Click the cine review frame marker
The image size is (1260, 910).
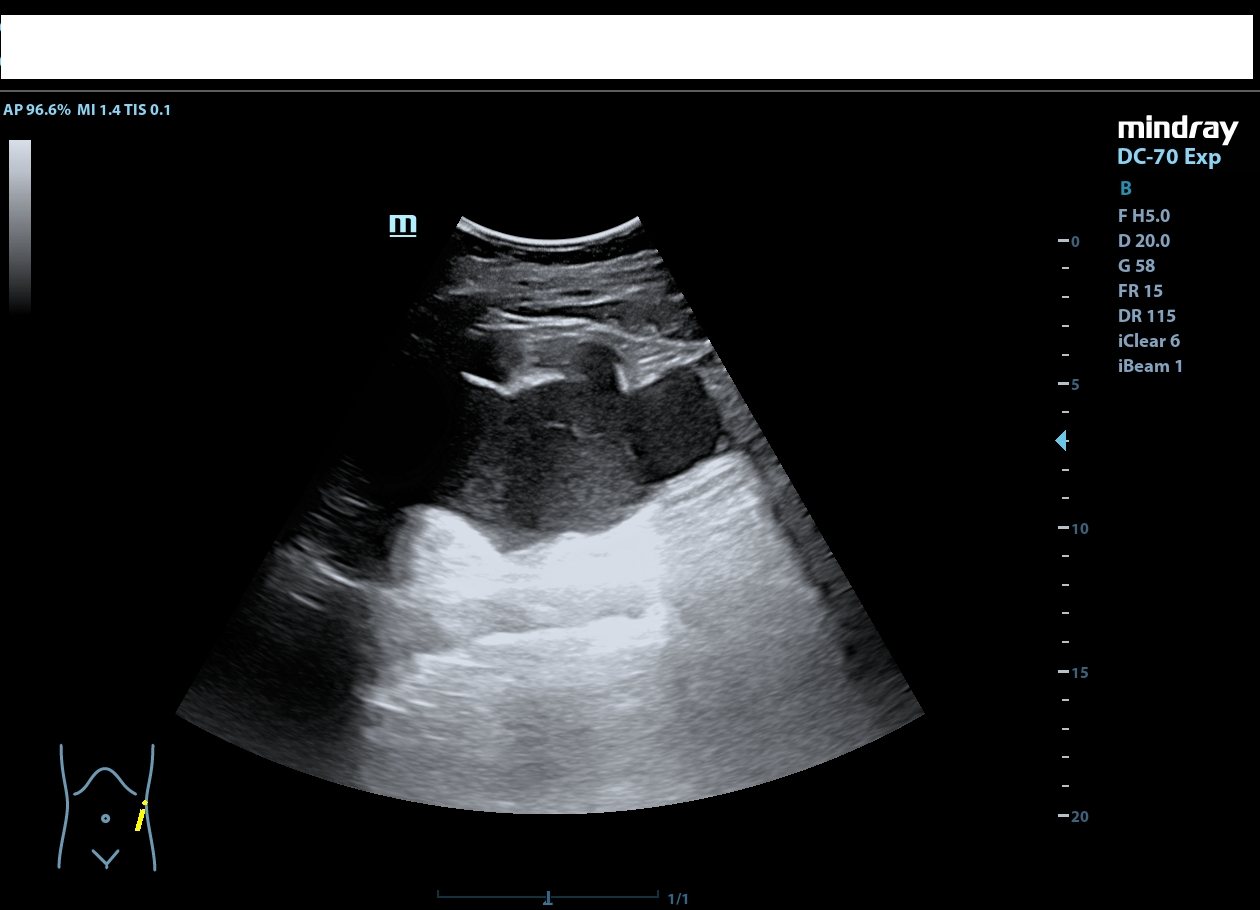pyautogui.click(x=547, y=898)
